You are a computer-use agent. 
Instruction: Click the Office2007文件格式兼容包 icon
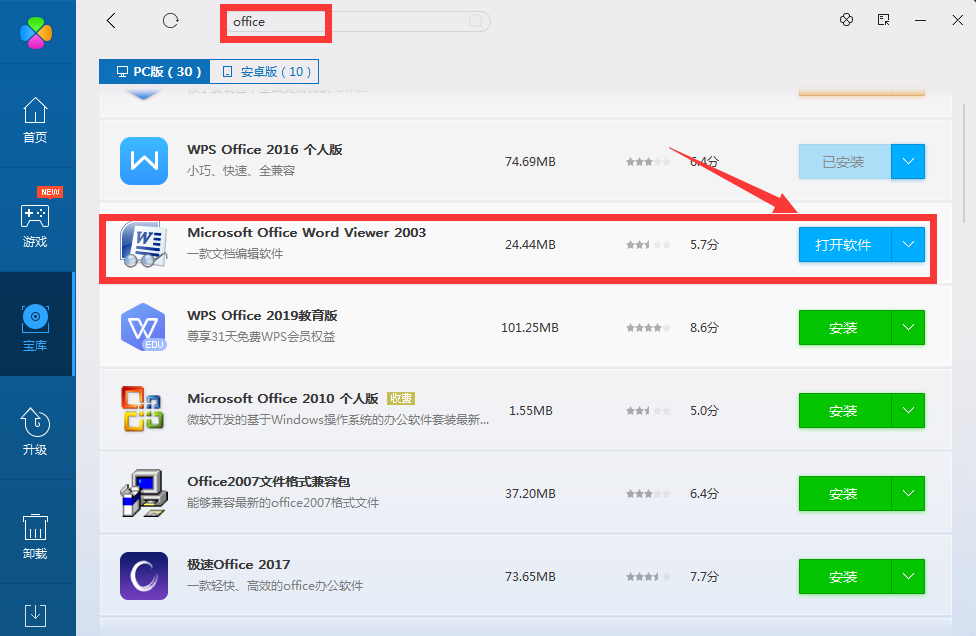144,493
